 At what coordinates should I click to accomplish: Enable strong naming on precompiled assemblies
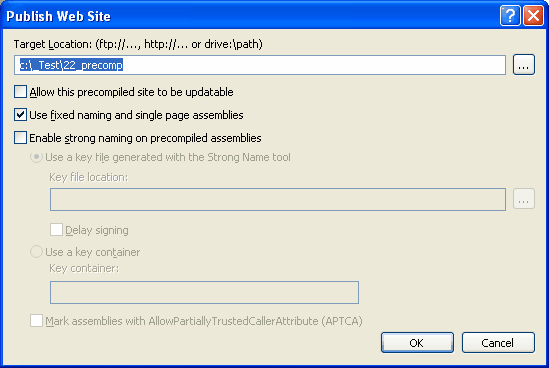(20, 138)
